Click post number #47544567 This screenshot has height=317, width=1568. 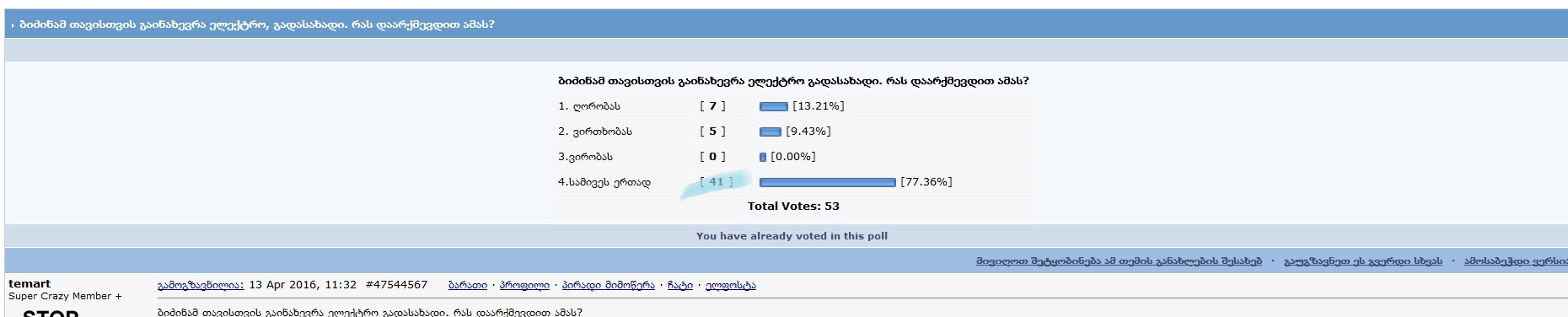396,285
